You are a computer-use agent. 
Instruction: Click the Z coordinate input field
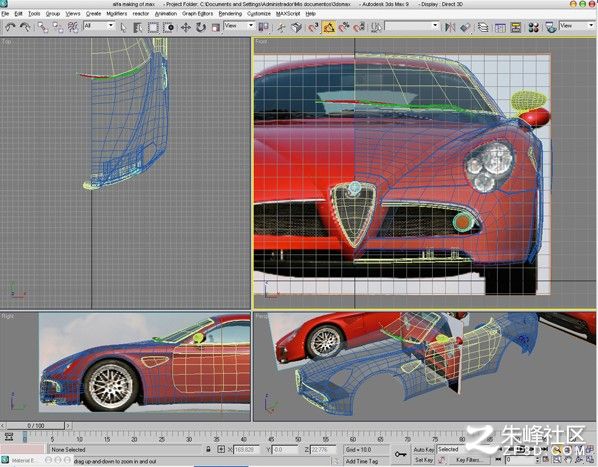[x=323, y=449]
